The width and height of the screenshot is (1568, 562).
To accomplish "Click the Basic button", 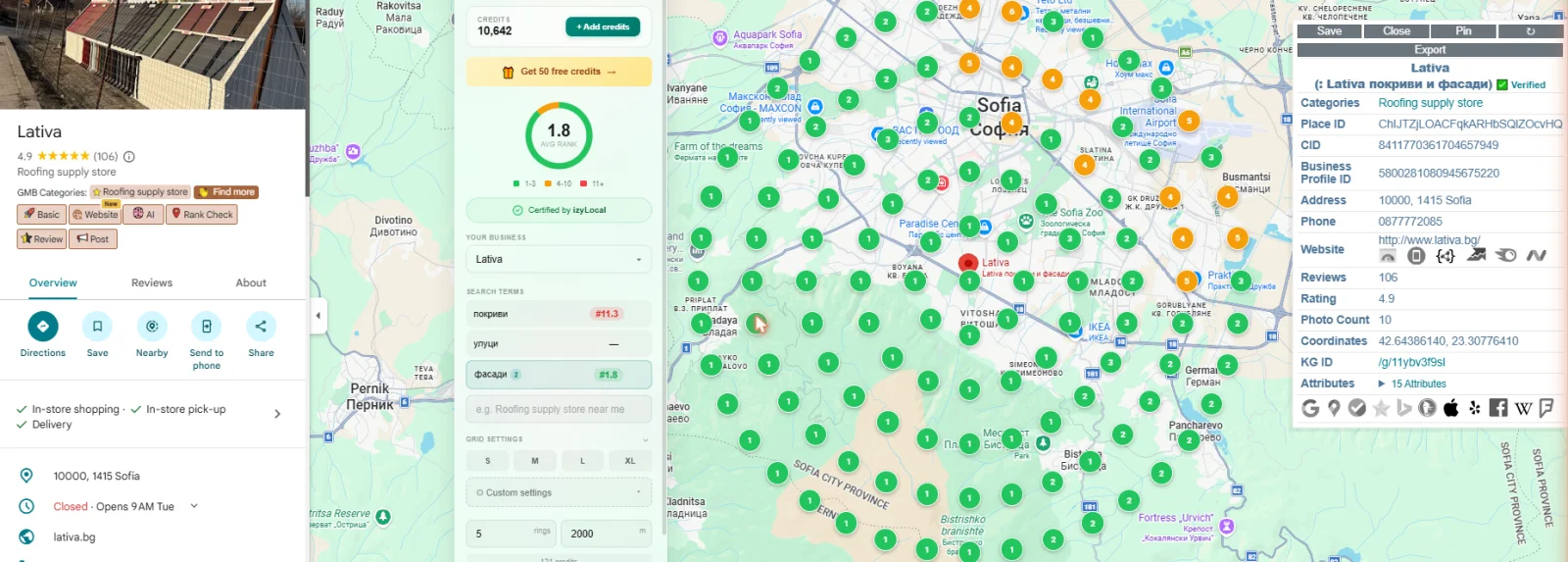I will point(41,214).
